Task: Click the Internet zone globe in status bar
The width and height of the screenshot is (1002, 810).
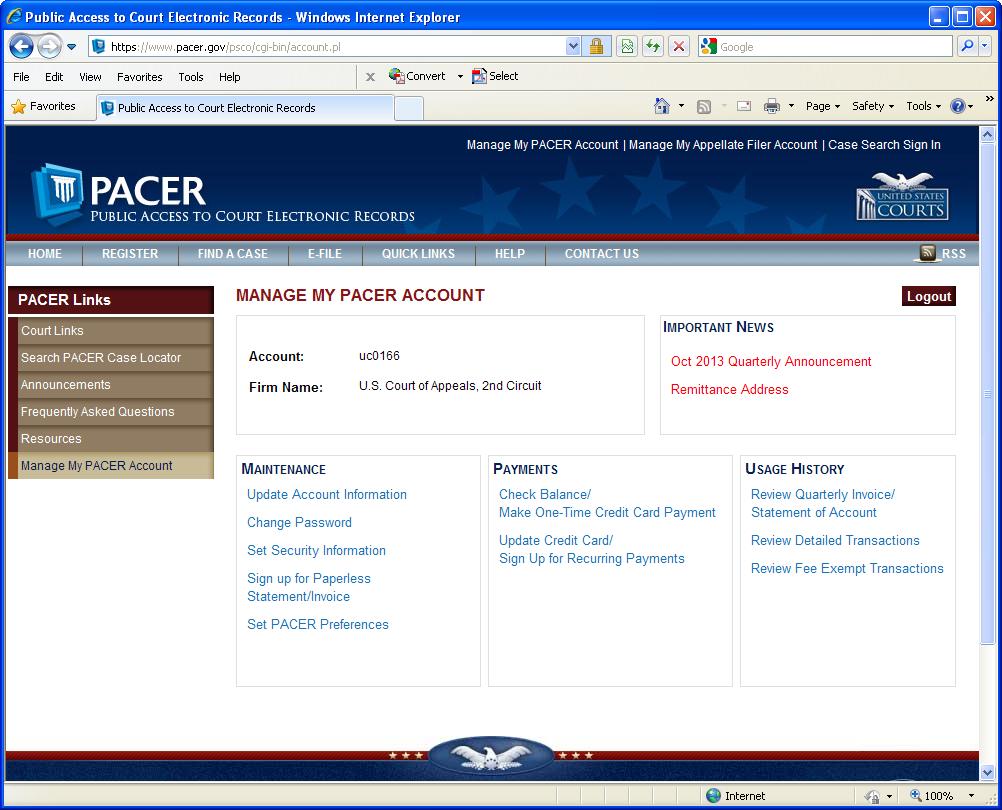Action: (713, 795)
